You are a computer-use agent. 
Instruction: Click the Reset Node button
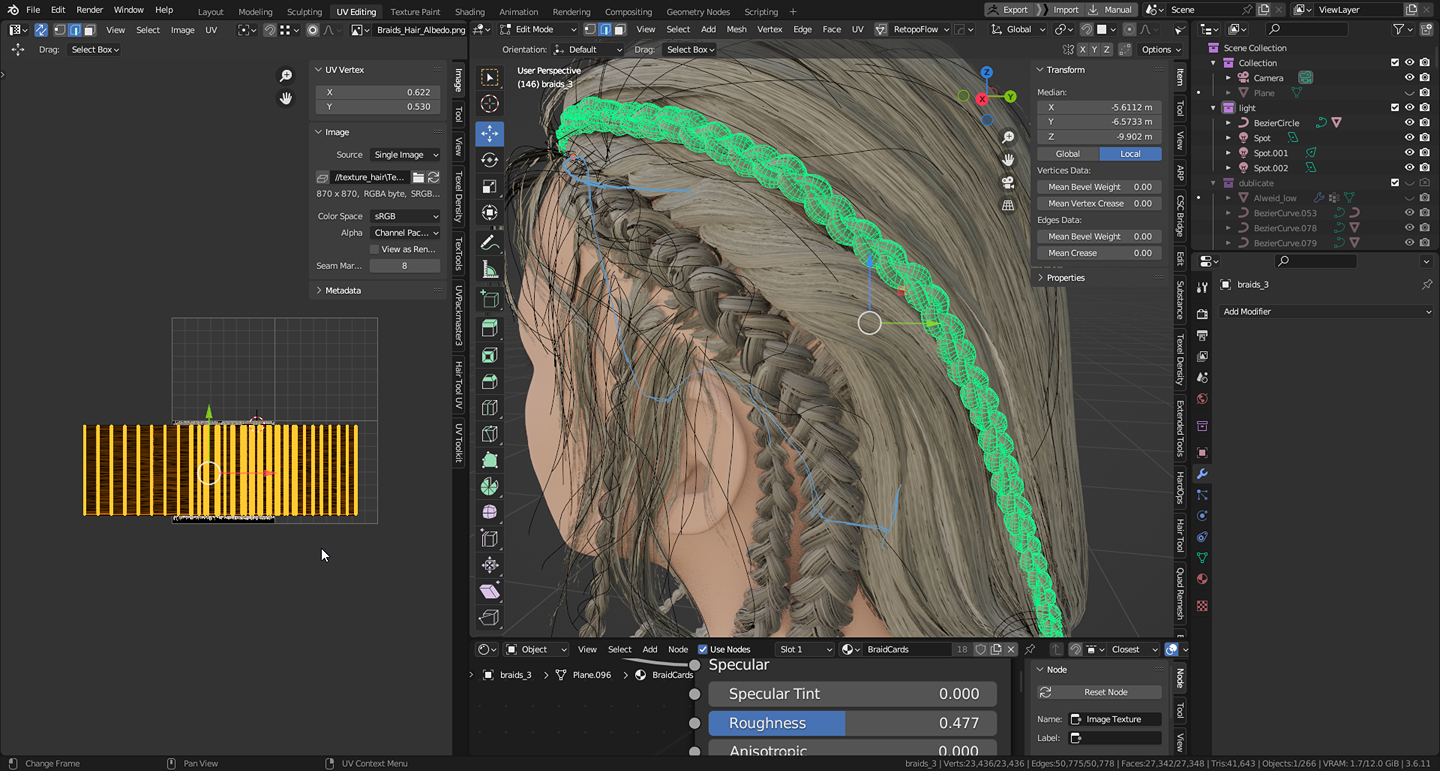(1105, 692)
